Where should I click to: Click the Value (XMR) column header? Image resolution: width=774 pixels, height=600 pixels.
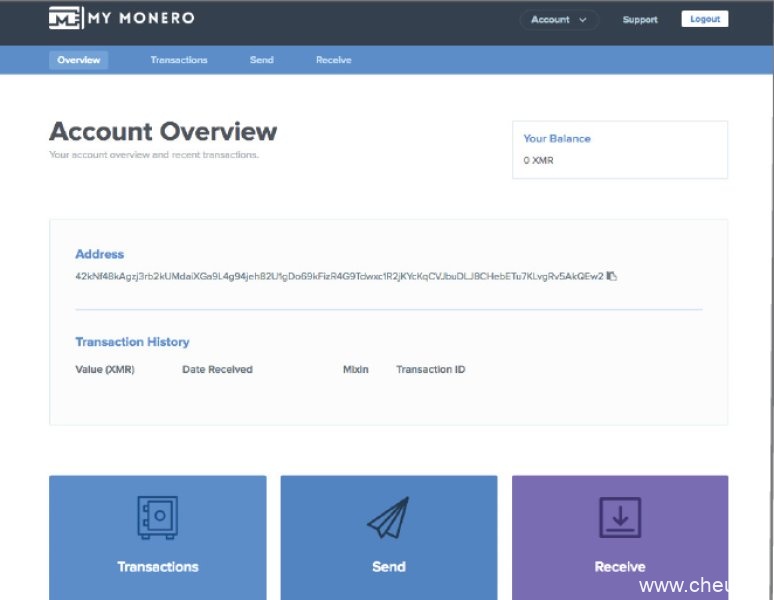(x=105, y=370)
